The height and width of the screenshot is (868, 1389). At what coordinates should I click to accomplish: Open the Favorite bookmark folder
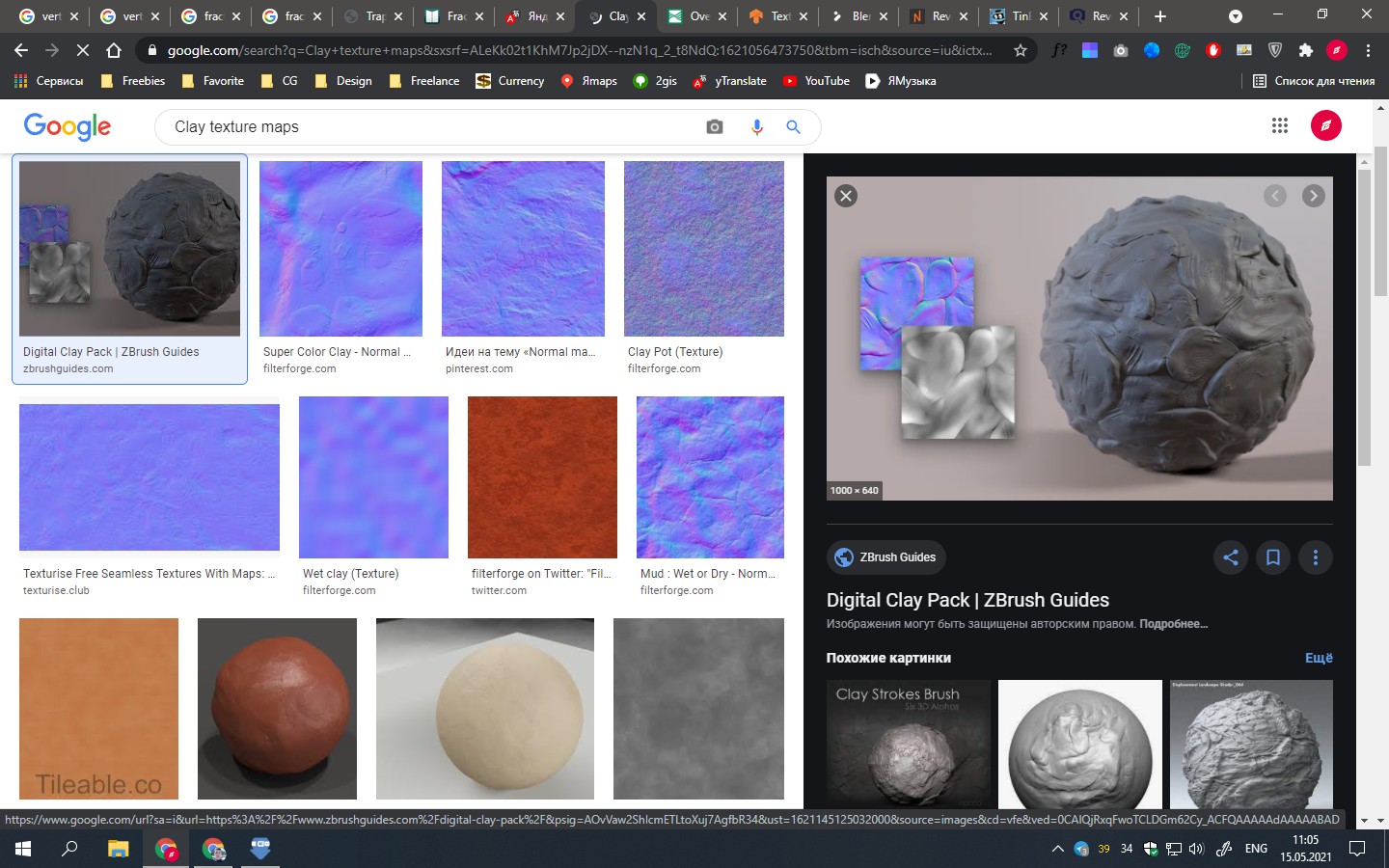pos(213,81)
